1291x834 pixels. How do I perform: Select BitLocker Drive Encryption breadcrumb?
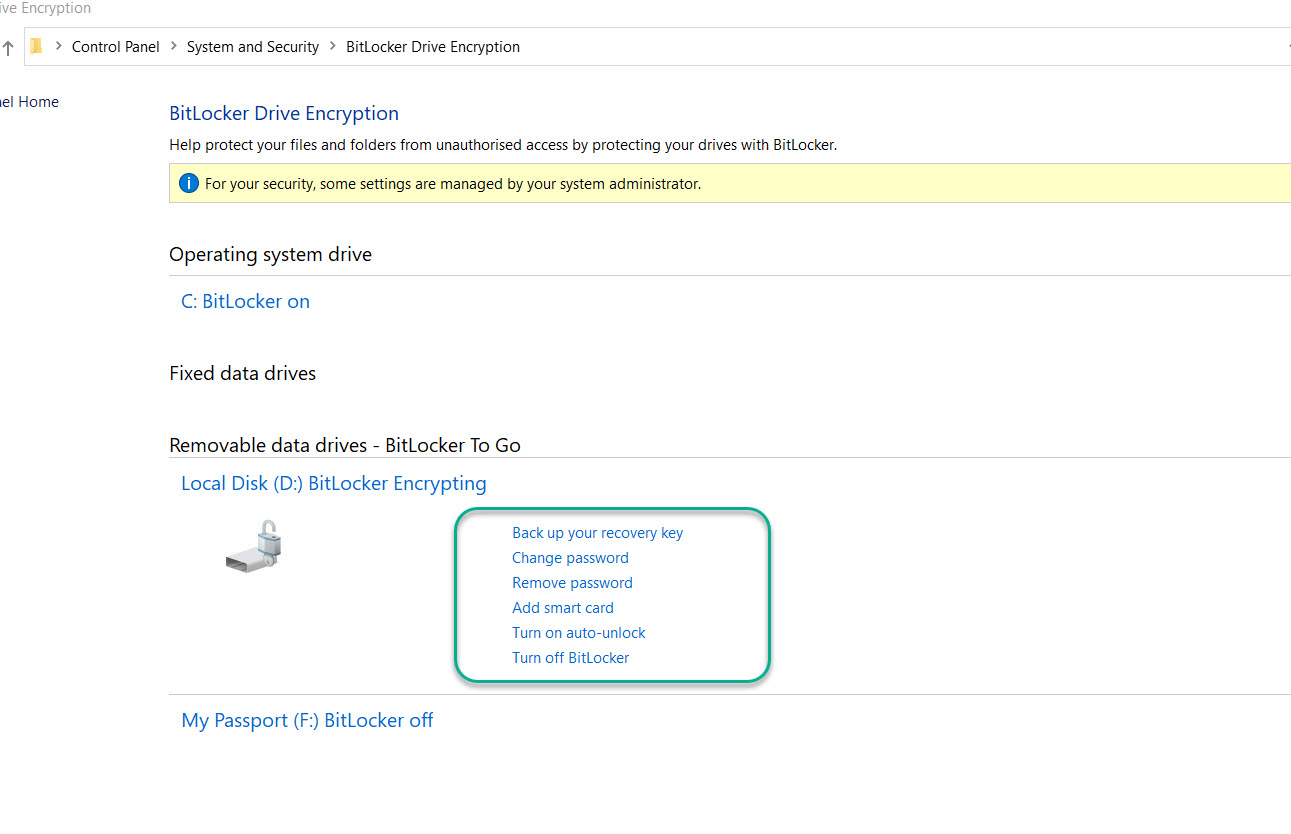click(433, 46)
